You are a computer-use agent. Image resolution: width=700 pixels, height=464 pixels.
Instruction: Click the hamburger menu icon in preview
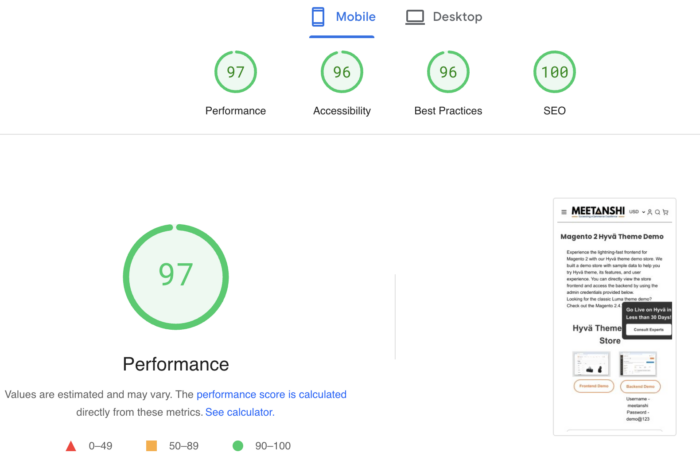(564, 212)
